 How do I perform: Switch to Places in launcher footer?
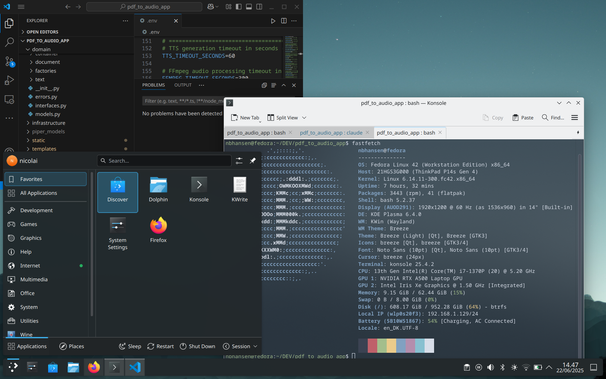click(71, 346)
